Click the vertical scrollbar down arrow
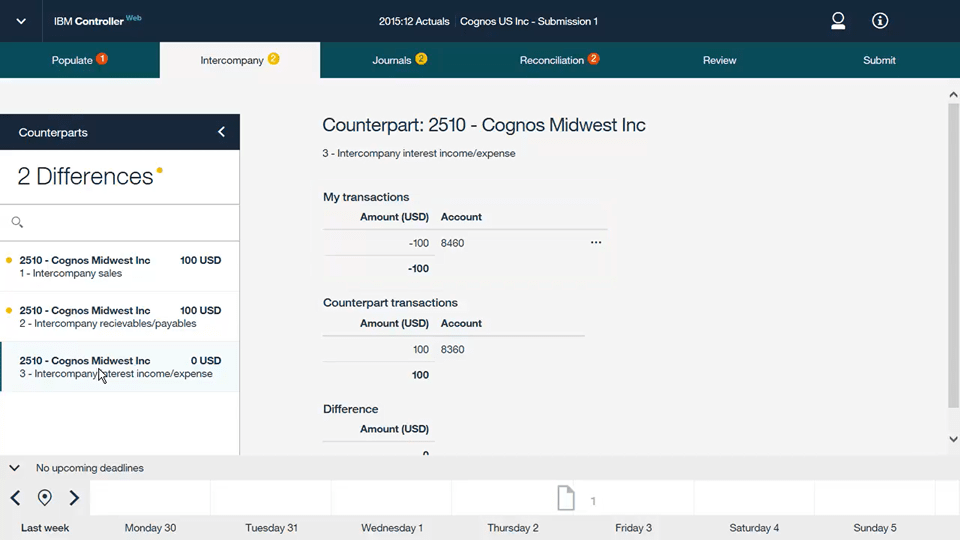This screenshot has width=960, height=540. [x=953, y=439]
